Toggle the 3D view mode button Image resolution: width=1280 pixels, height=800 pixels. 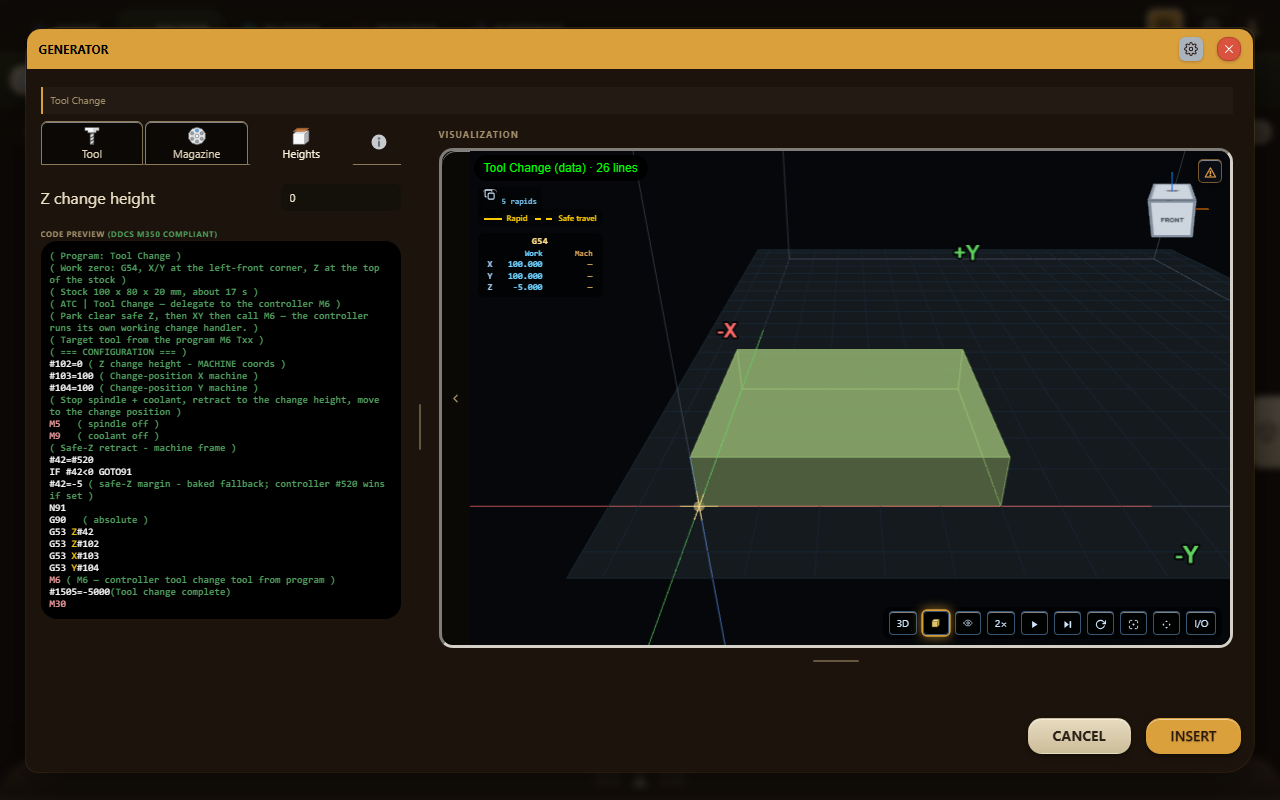[x=903, y=623]
